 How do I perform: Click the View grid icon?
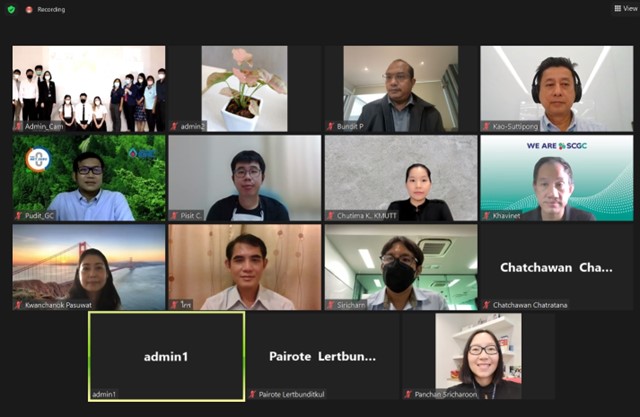click(x=618, y=8)
